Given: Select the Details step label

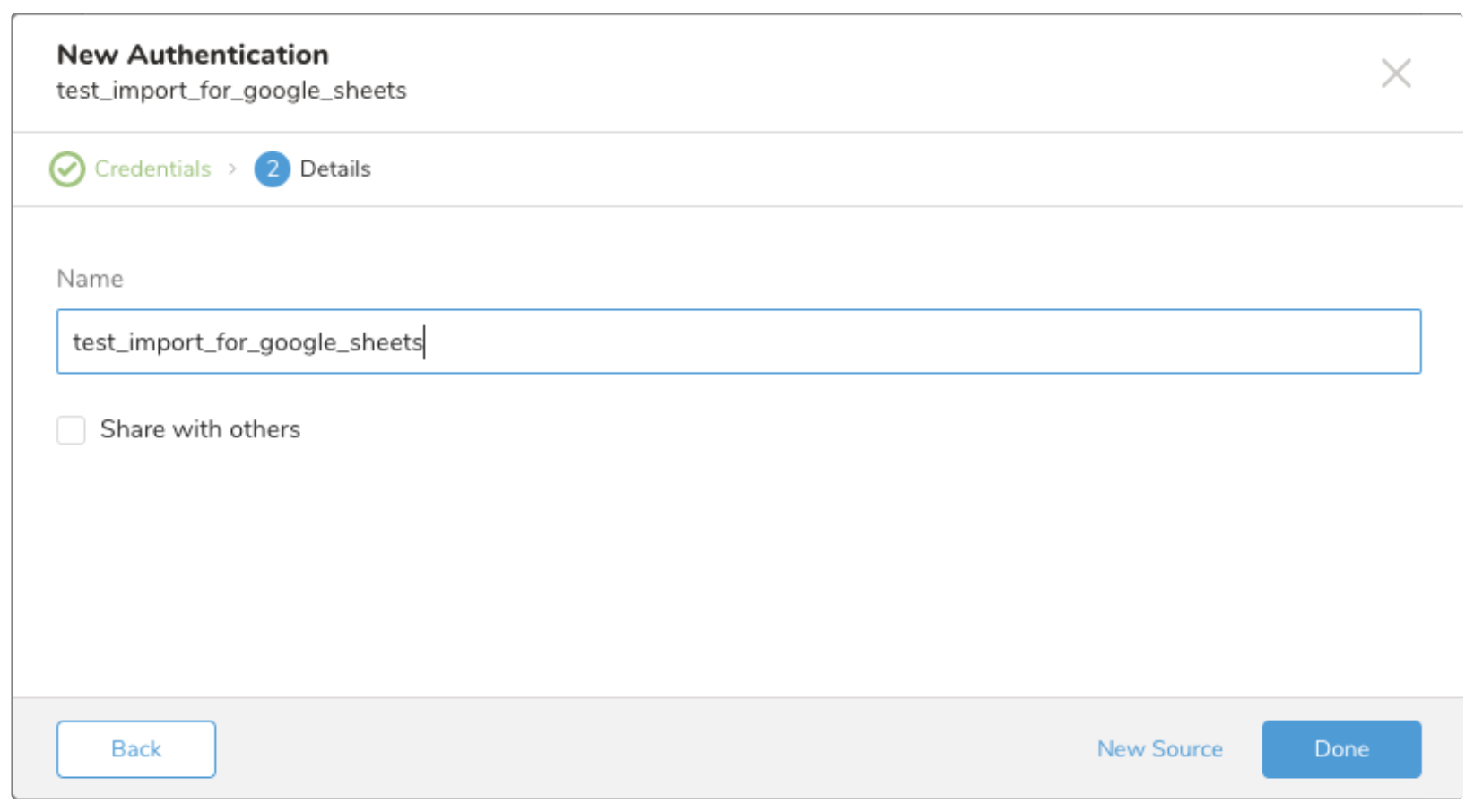Looking at the screenshot, I should point(334,169).
